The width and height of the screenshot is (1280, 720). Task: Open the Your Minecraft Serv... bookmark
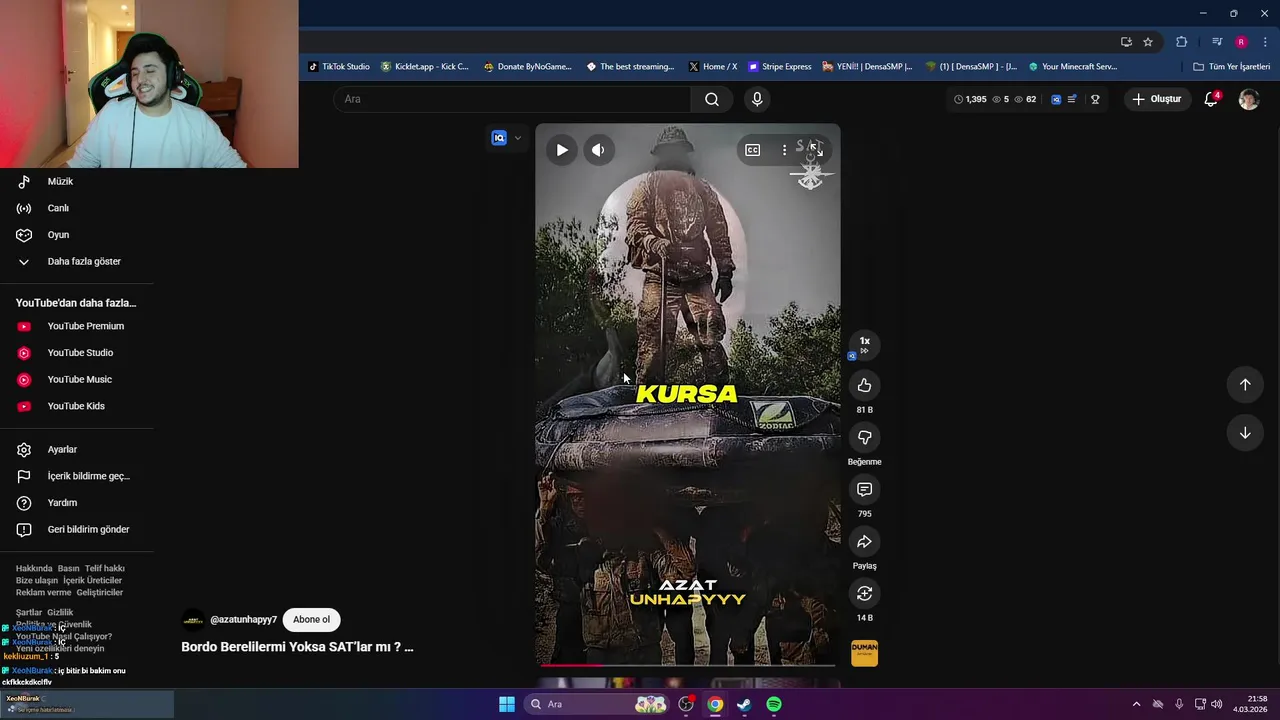pyautogui.click(x=1073, y=67)
